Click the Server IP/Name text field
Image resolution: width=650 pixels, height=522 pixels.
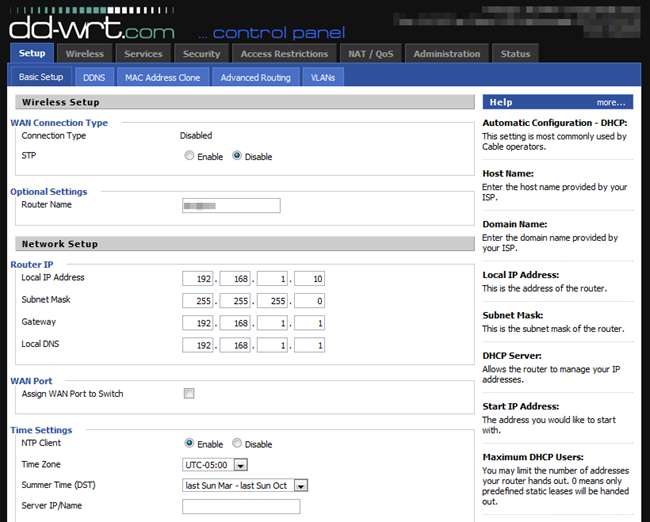click(241, 507)
